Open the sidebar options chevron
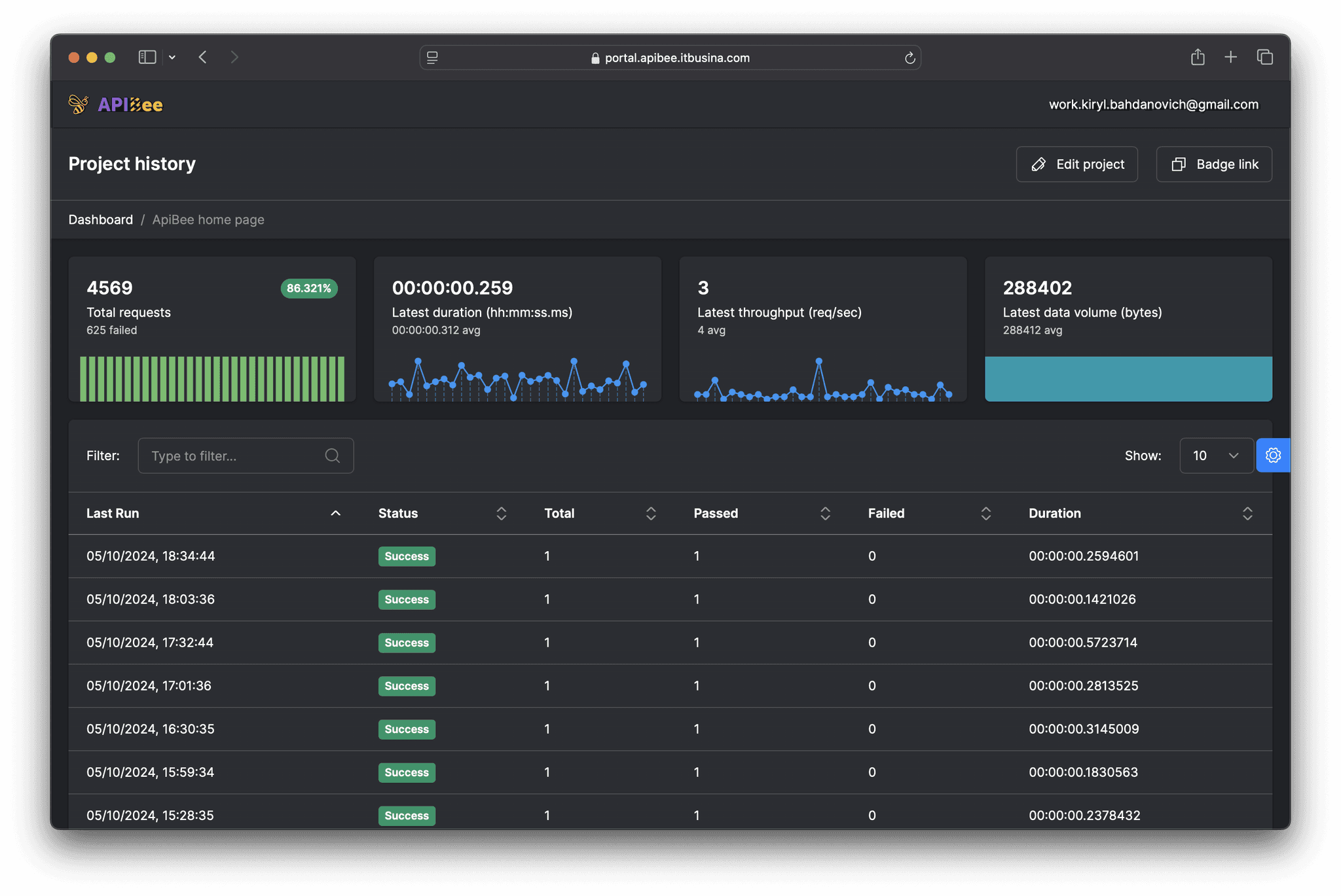 172,58
